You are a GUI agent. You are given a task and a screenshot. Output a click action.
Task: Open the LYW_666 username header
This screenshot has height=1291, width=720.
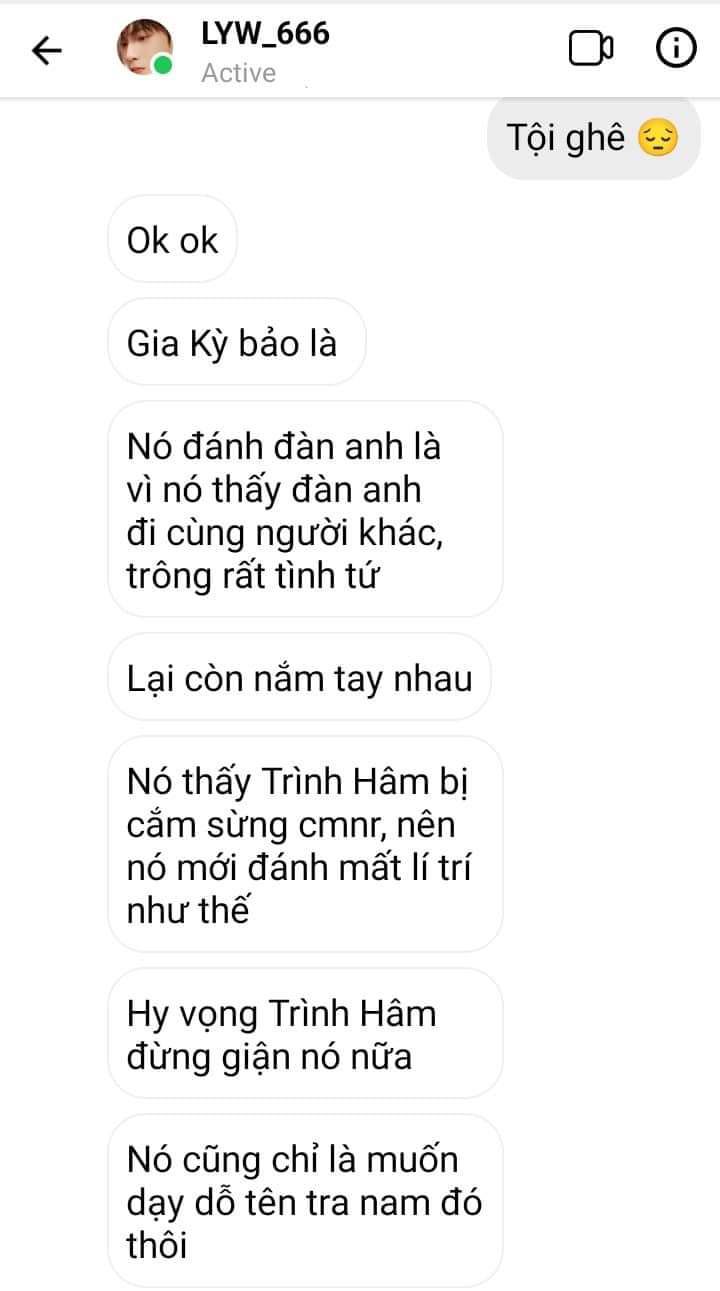pyautogui.click(x=265, y=34)
